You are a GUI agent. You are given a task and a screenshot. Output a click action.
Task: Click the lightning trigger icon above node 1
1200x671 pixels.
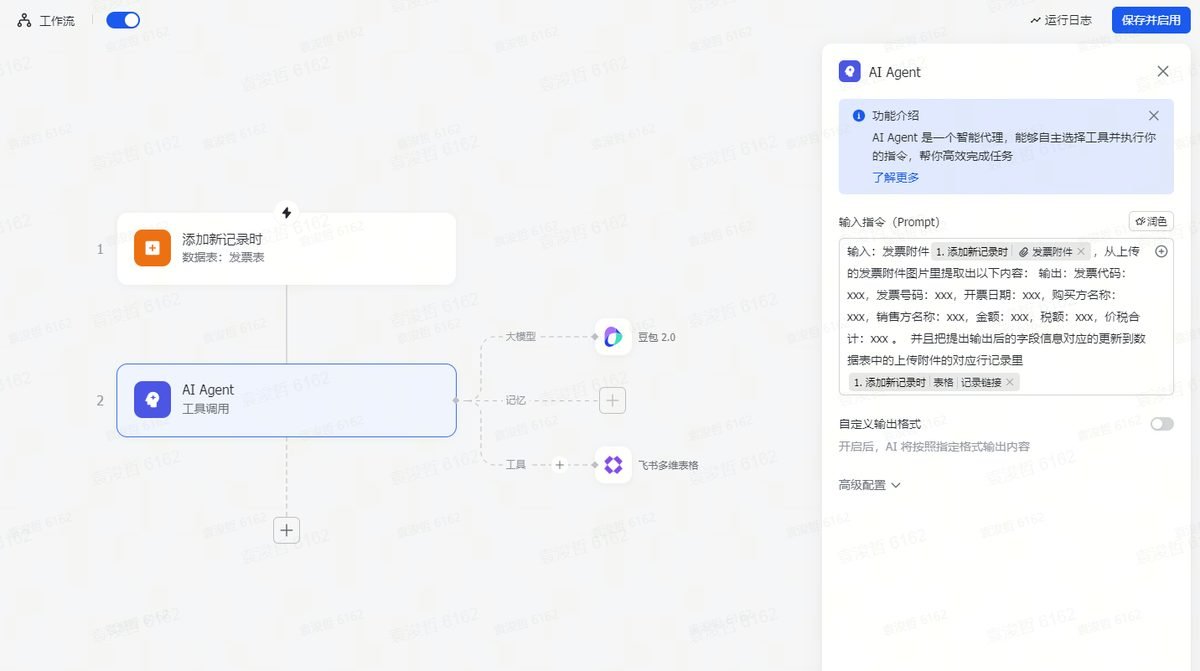(x=287, y=213)
